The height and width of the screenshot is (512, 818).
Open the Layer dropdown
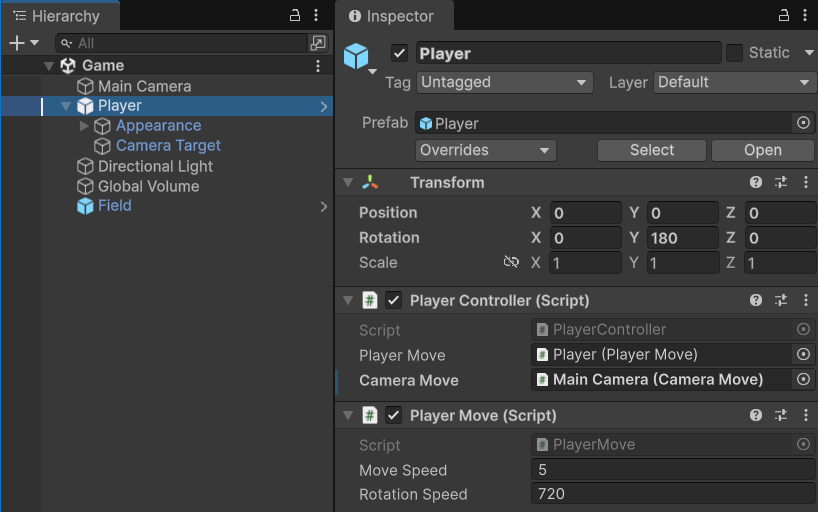(733, 82)
